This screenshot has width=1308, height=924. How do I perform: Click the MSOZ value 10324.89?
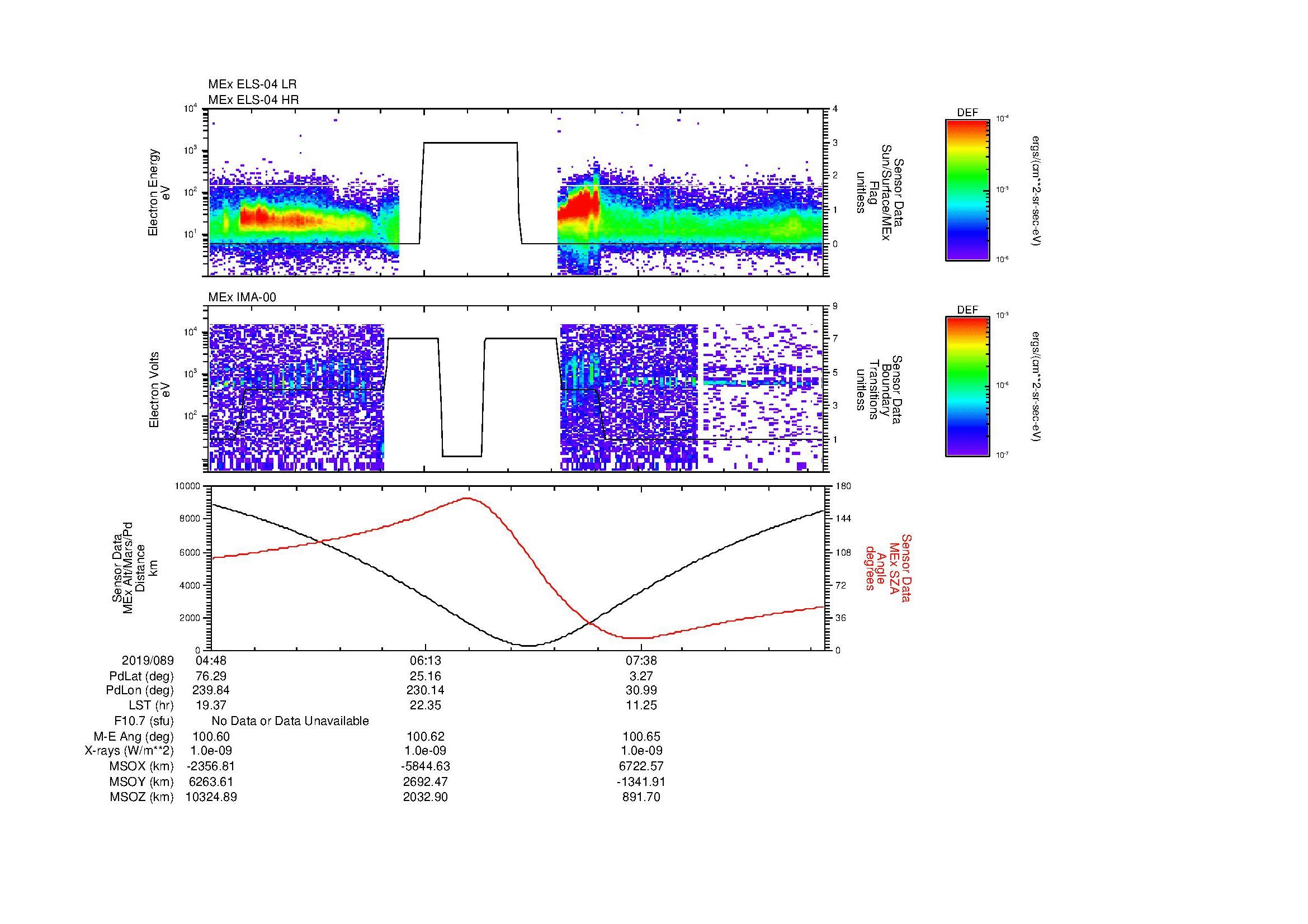(x=211, y=797)
